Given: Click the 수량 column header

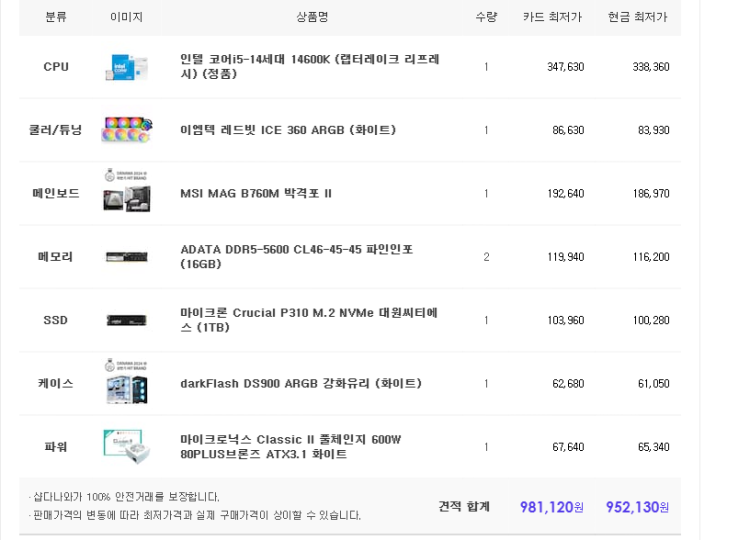Looking at the screenshot, I should (486, 17).
